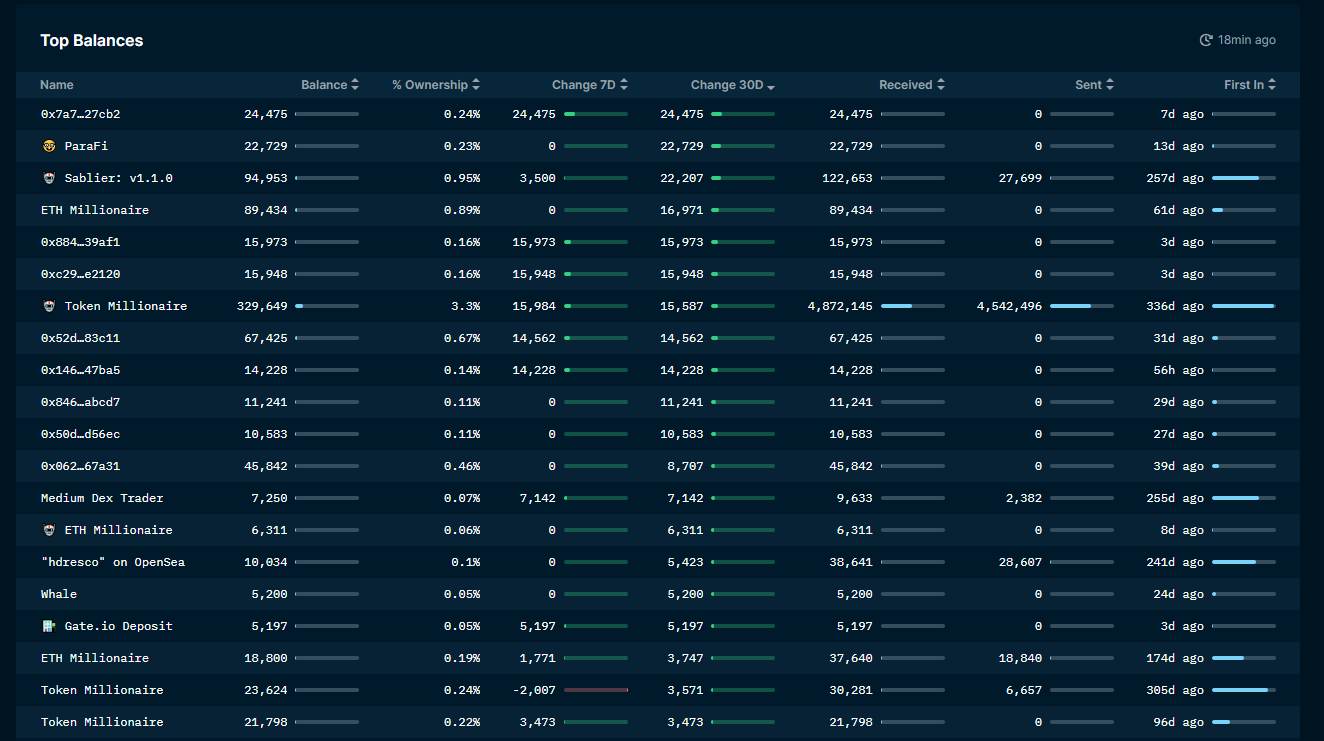Select the robot icon next to Token Millionaire
The image size is (1324, 741).
(x=48, y=305)
